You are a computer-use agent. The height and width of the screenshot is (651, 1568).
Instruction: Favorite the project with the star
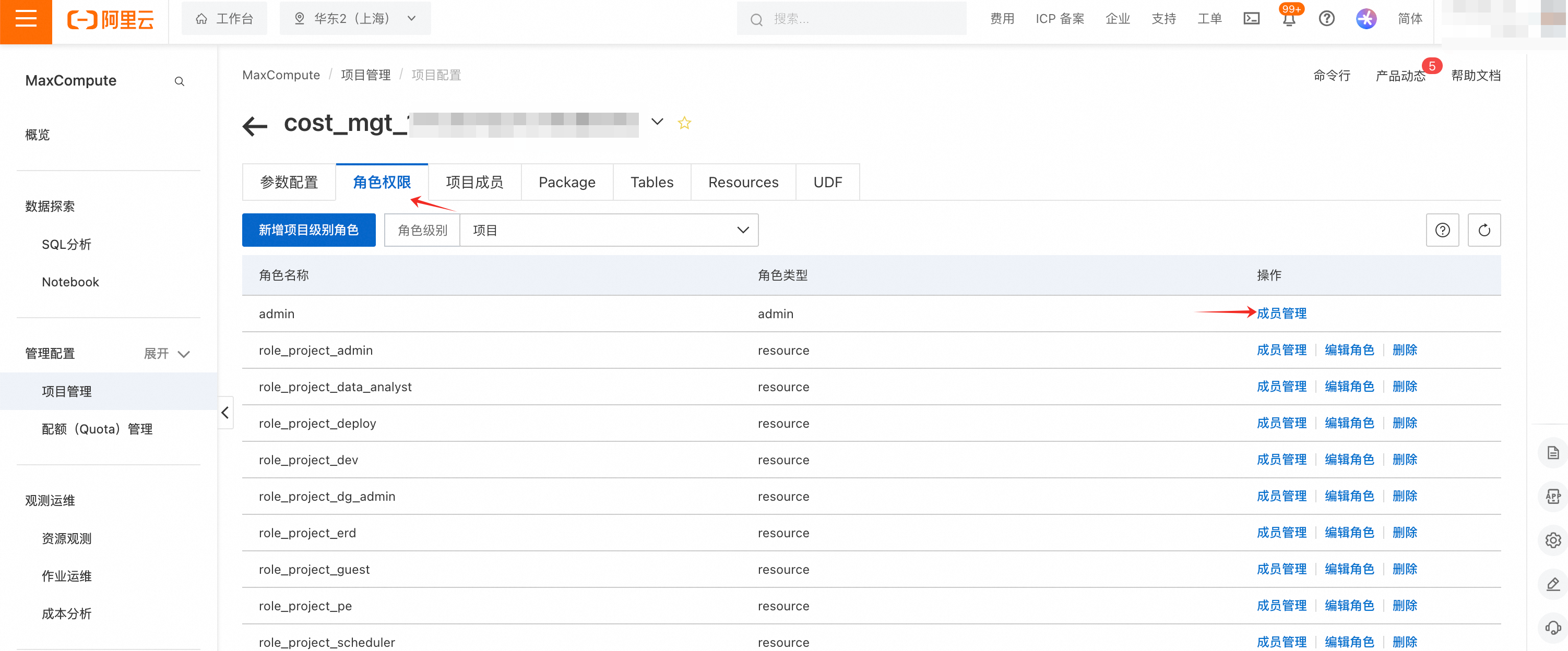click(684, 123)
